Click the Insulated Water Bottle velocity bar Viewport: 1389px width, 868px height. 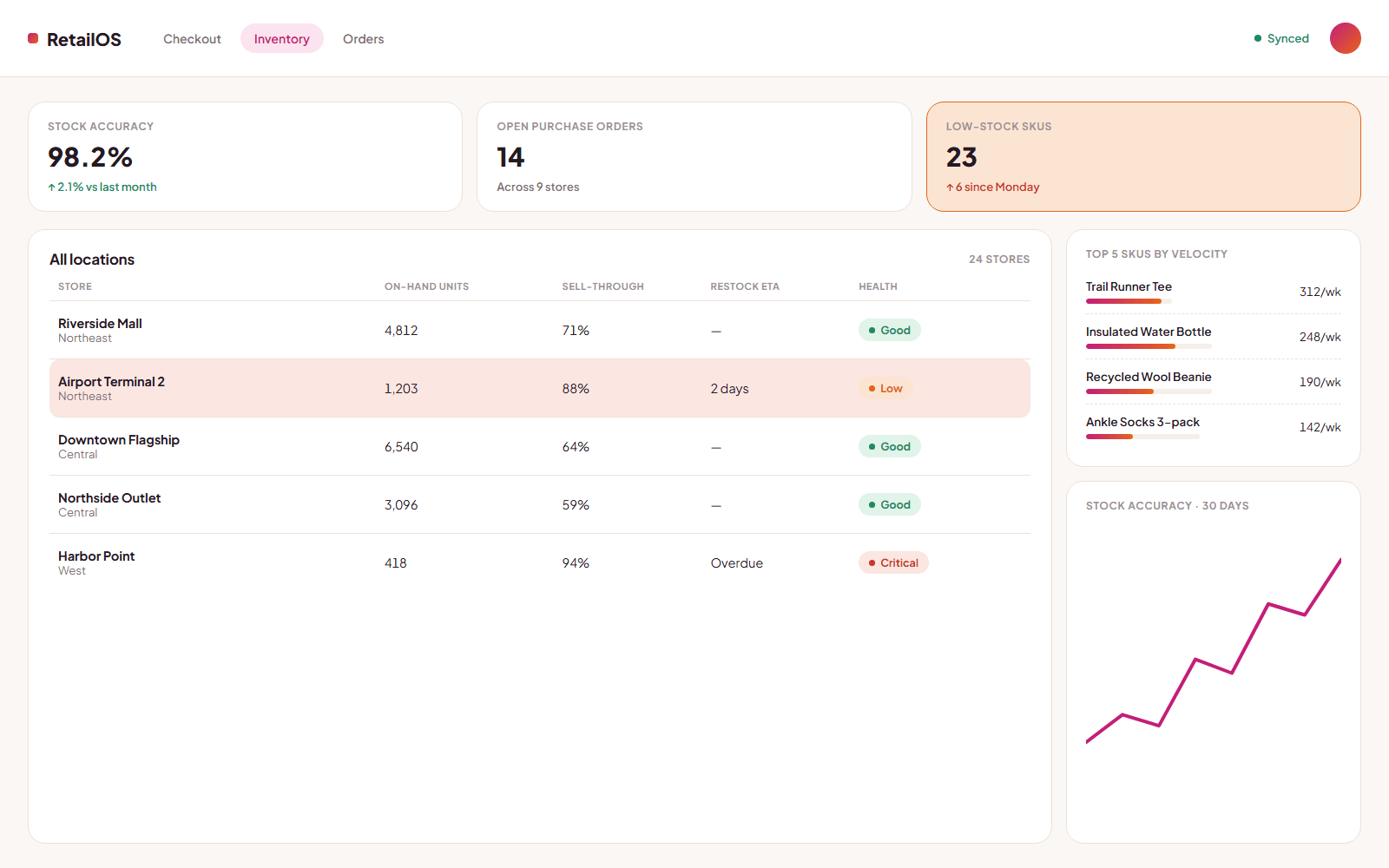click(x=1149, y=346)
